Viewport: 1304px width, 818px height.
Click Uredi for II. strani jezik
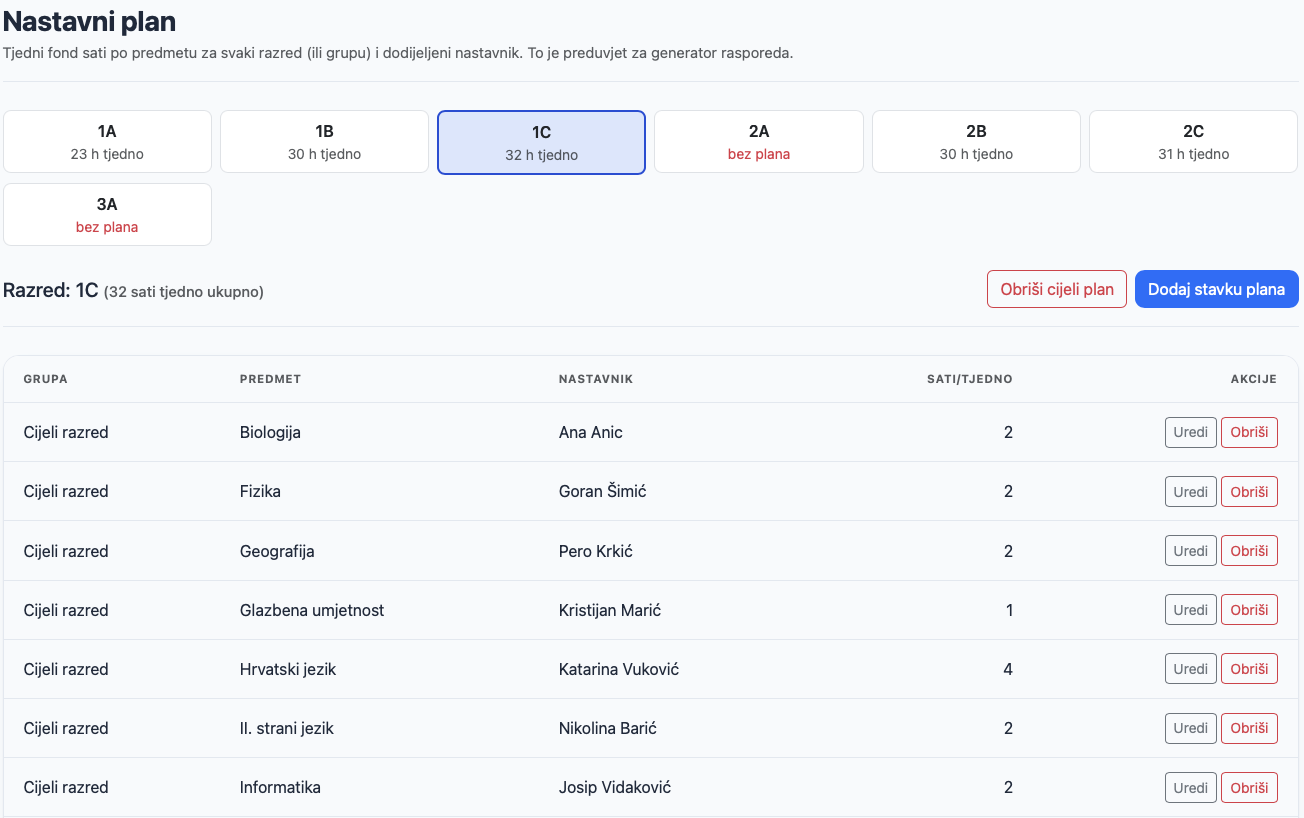(x=1191, y=728)
